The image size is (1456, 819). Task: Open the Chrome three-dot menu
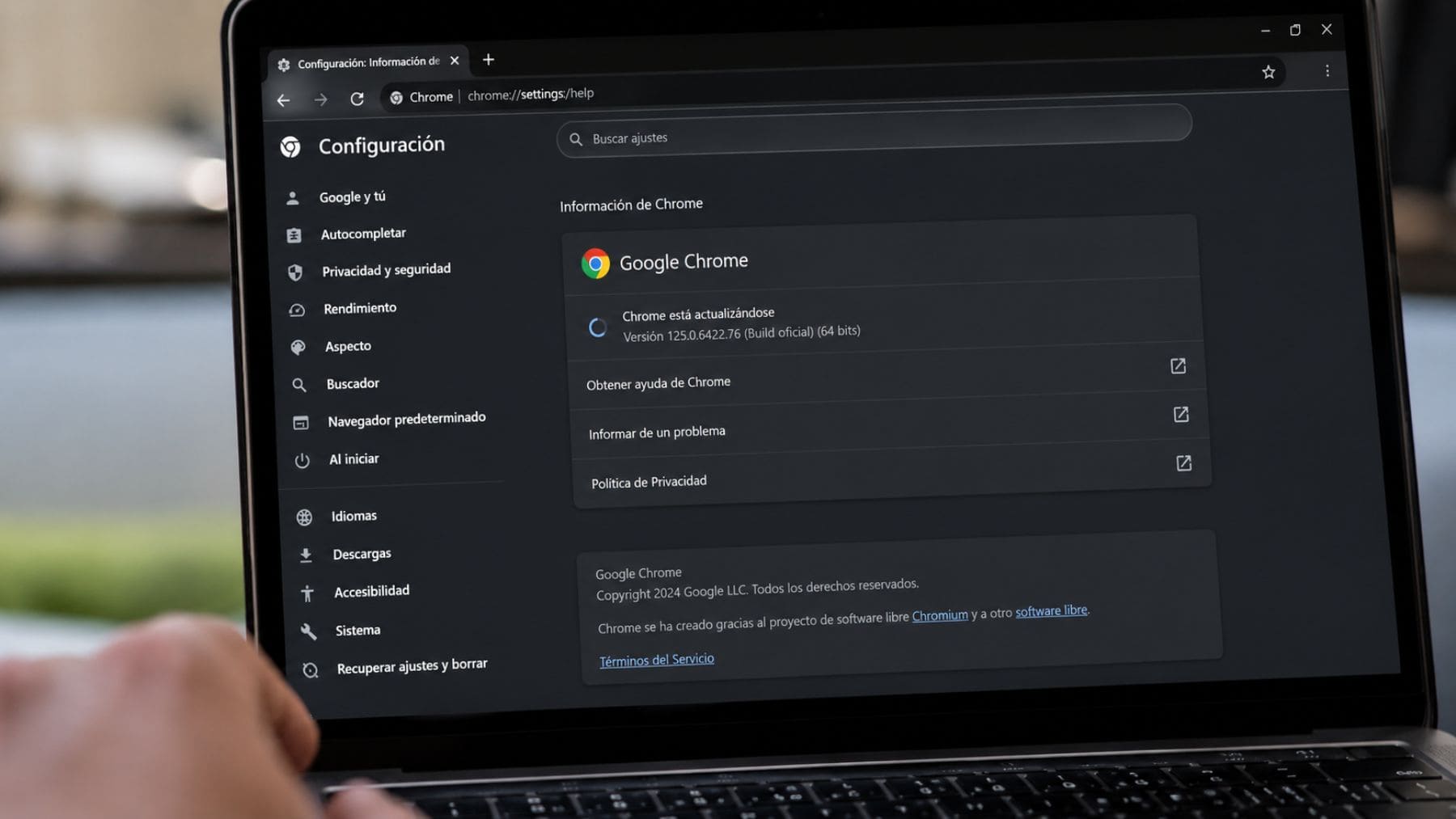click(x=1327, y=71)
